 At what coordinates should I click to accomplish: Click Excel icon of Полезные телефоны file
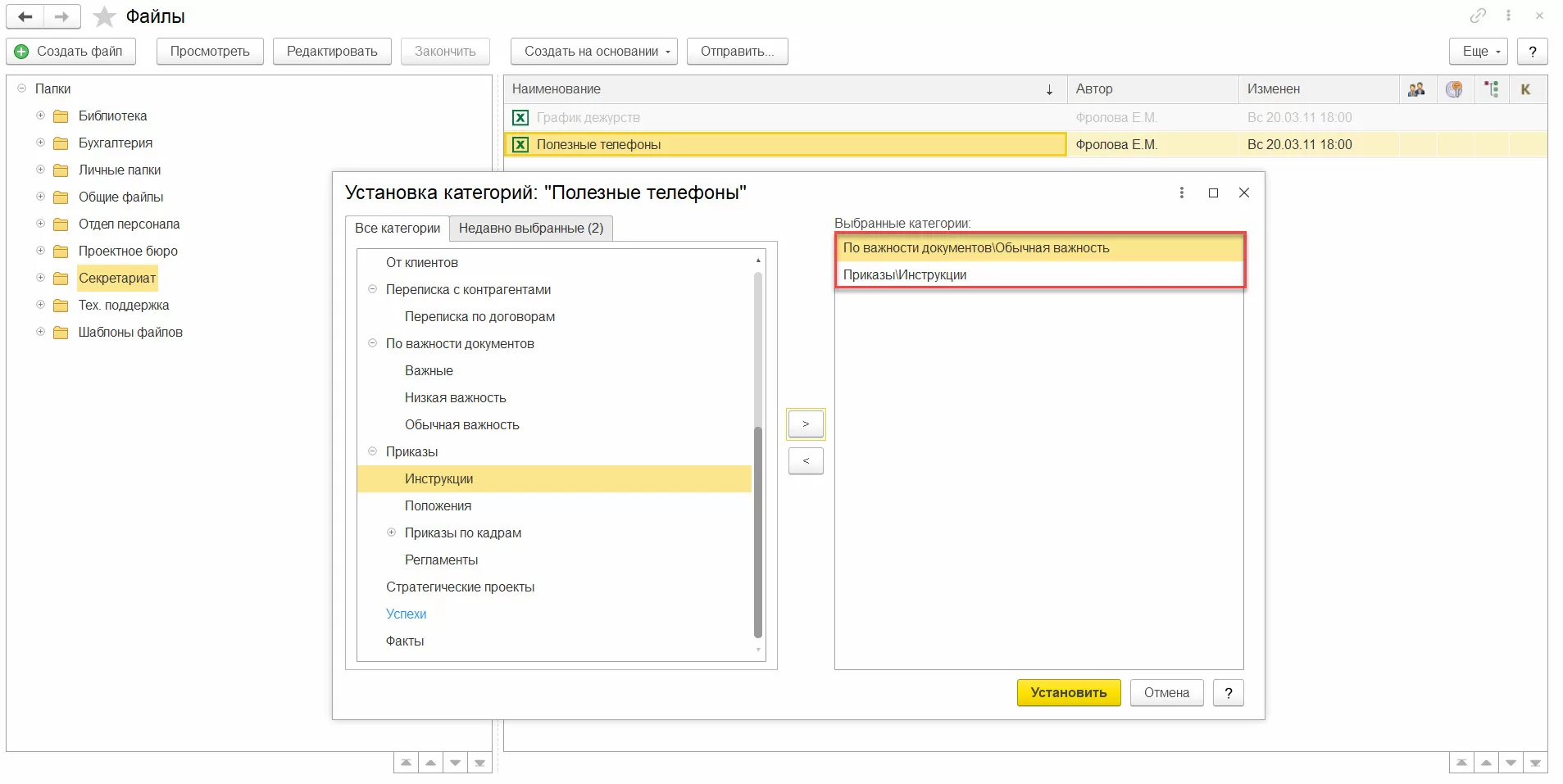[x=520, y=145]
